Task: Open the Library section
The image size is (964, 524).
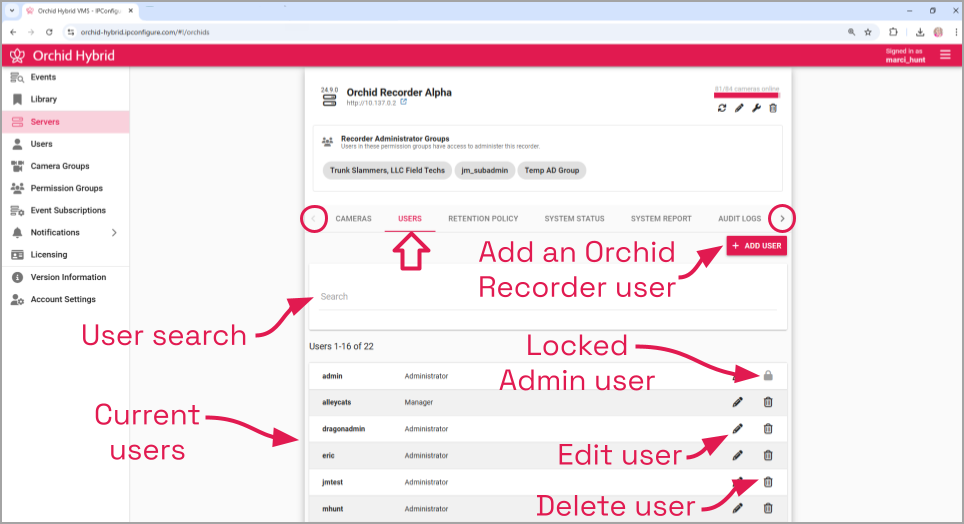Action: 44,99
